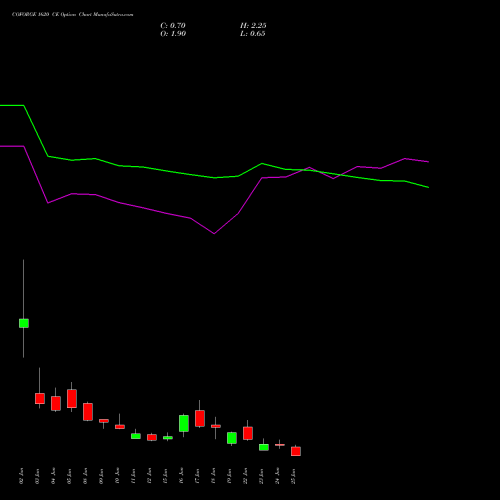Click the '05 Jun' date label

tap(70, 476)
